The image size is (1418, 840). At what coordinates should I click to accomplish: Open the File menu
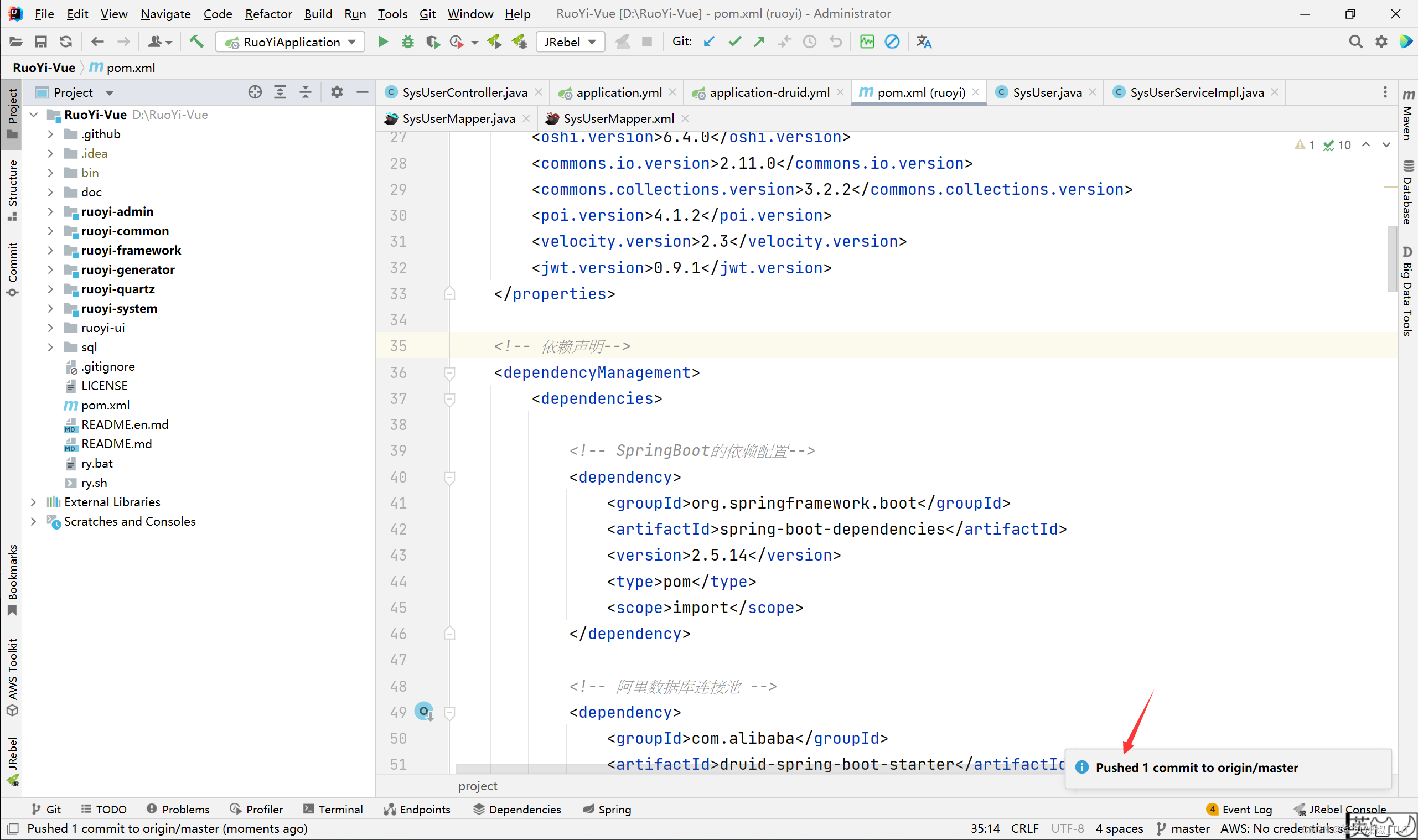click(x=44, y=14)
